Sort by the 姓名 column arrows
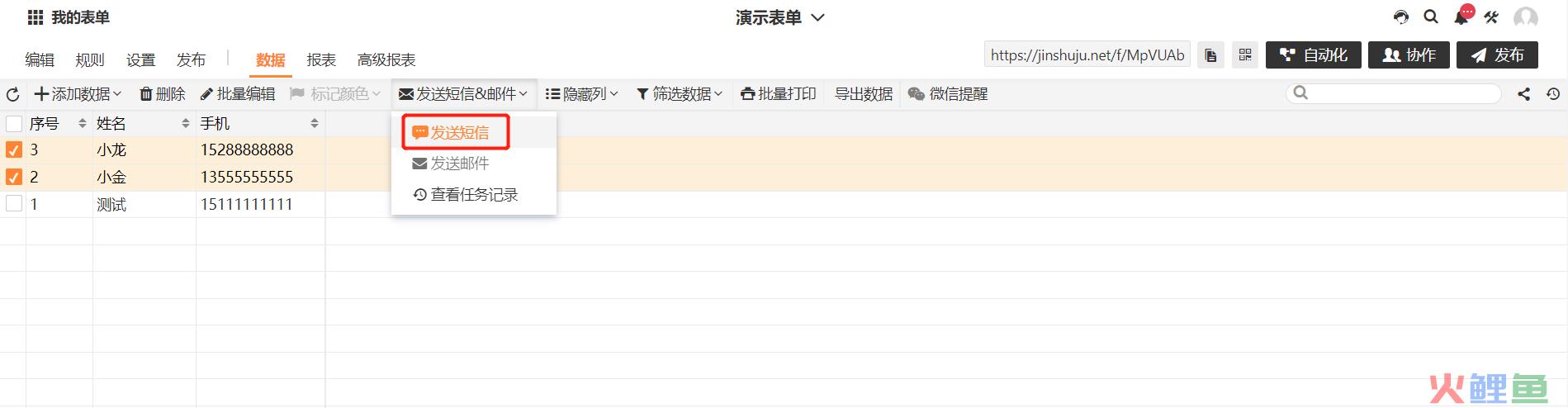The width and height of the screenshot is (1568, 408). (x=186, y=124)
